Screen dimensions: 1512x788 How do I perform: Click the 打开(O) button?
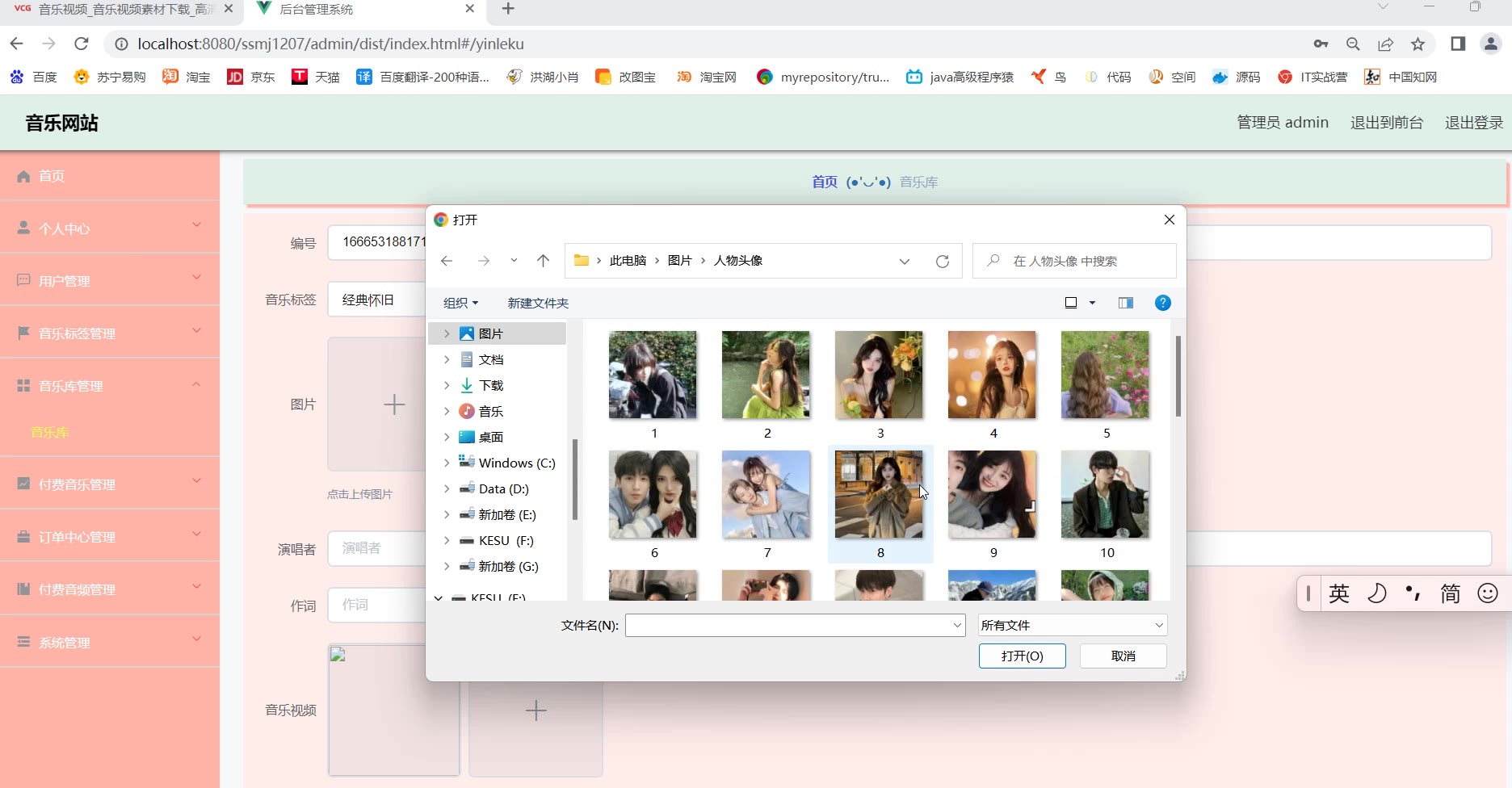point(1022,656)
